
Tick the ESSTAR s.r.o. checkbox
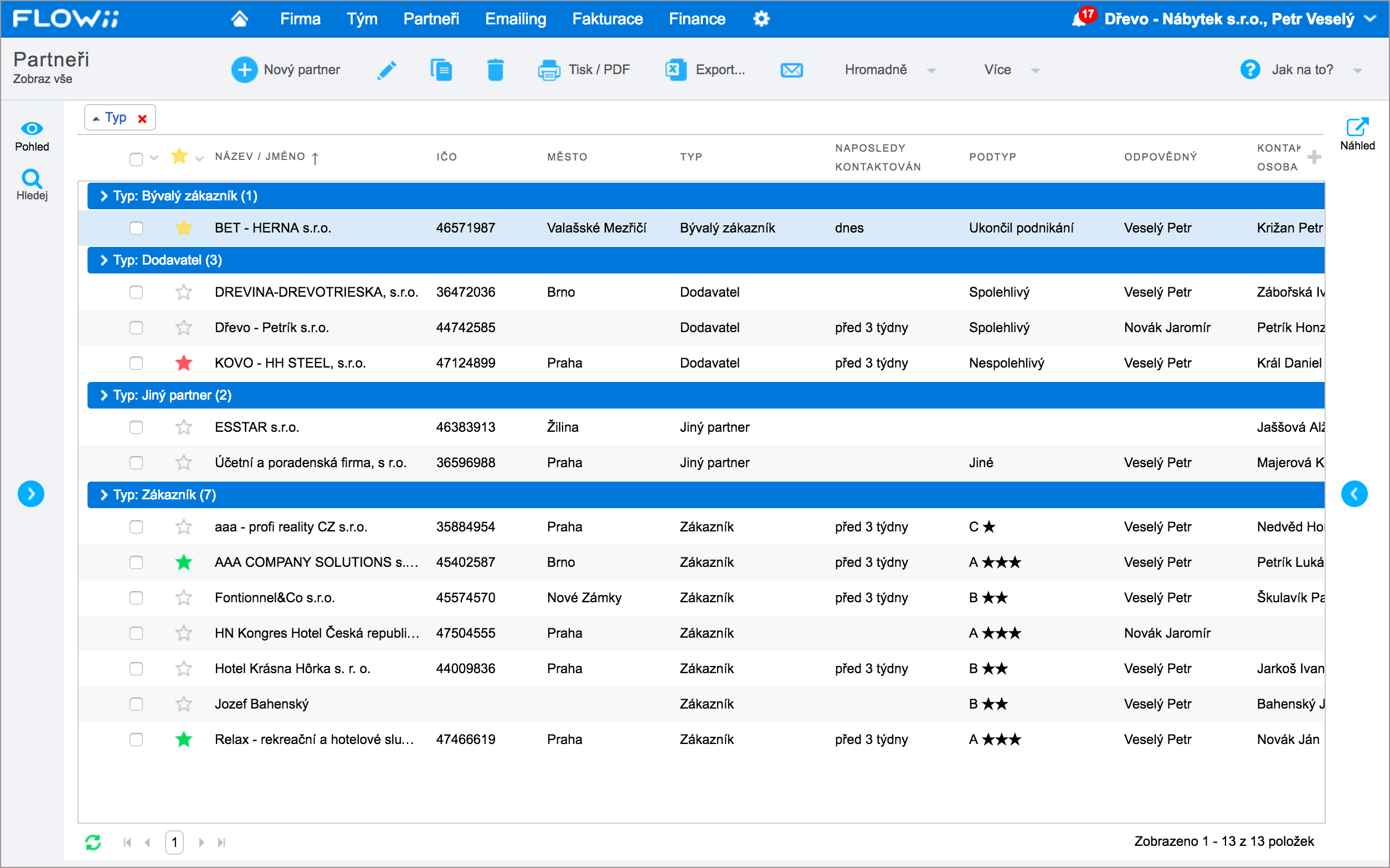(x=136, y=427)
